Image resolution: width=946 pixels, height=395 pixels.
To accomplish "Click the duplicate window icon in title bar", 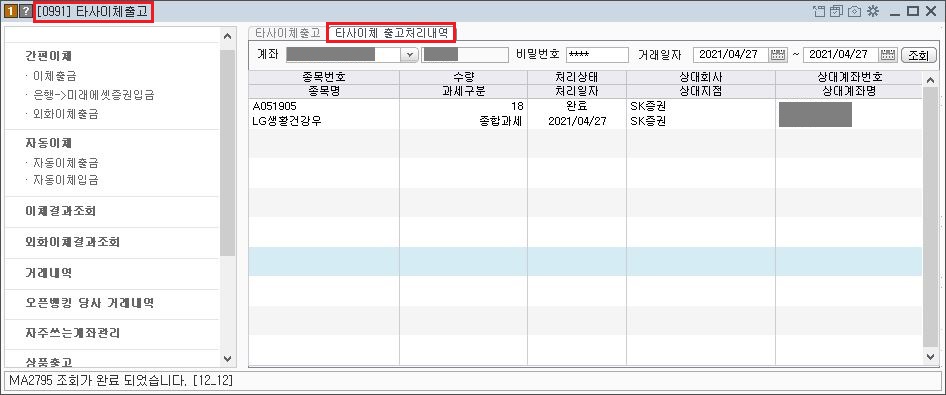I will point(836,11).
